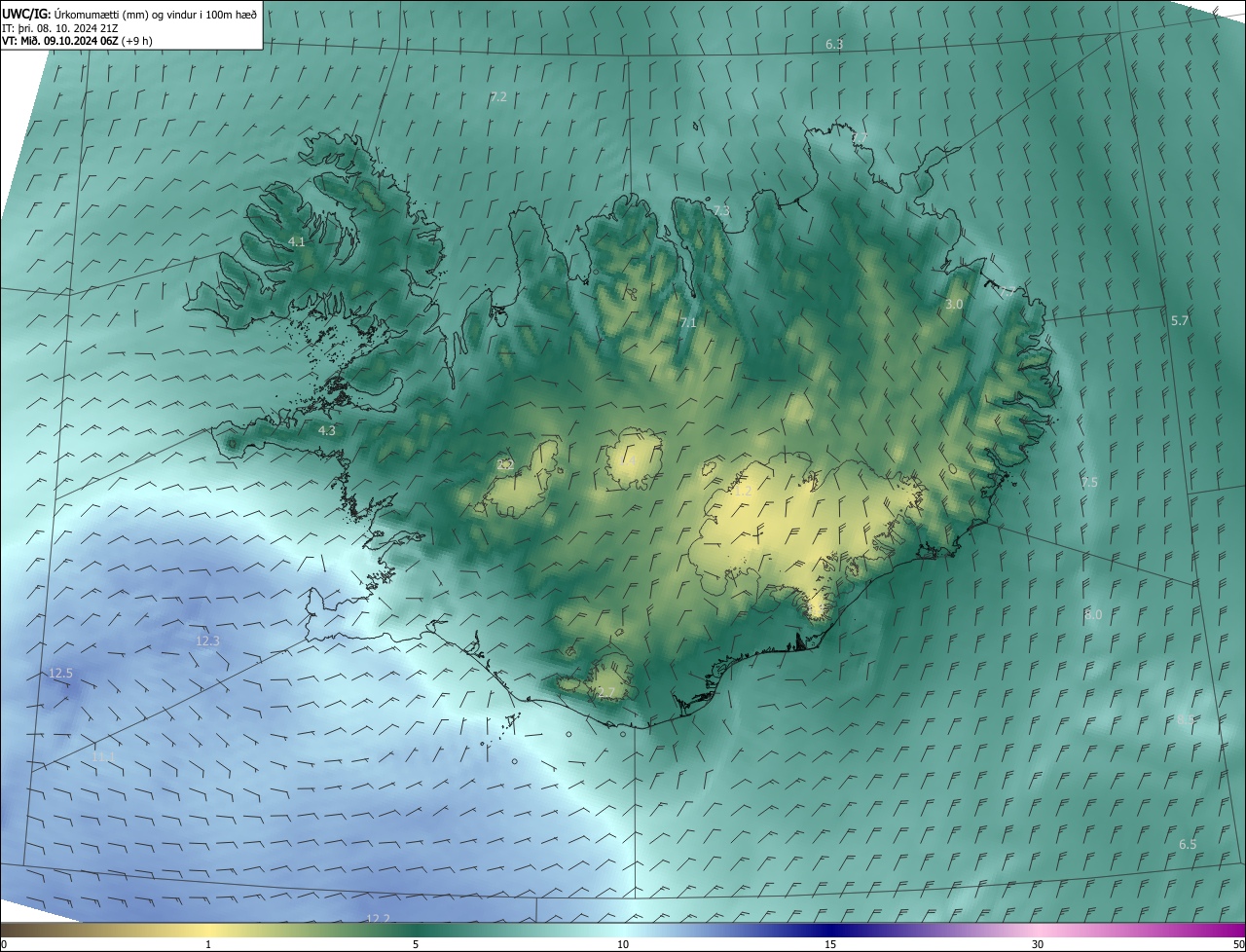Click the color scale at tick 1
The height and width of the screenshot is (952, 1246).
[208, 944]
